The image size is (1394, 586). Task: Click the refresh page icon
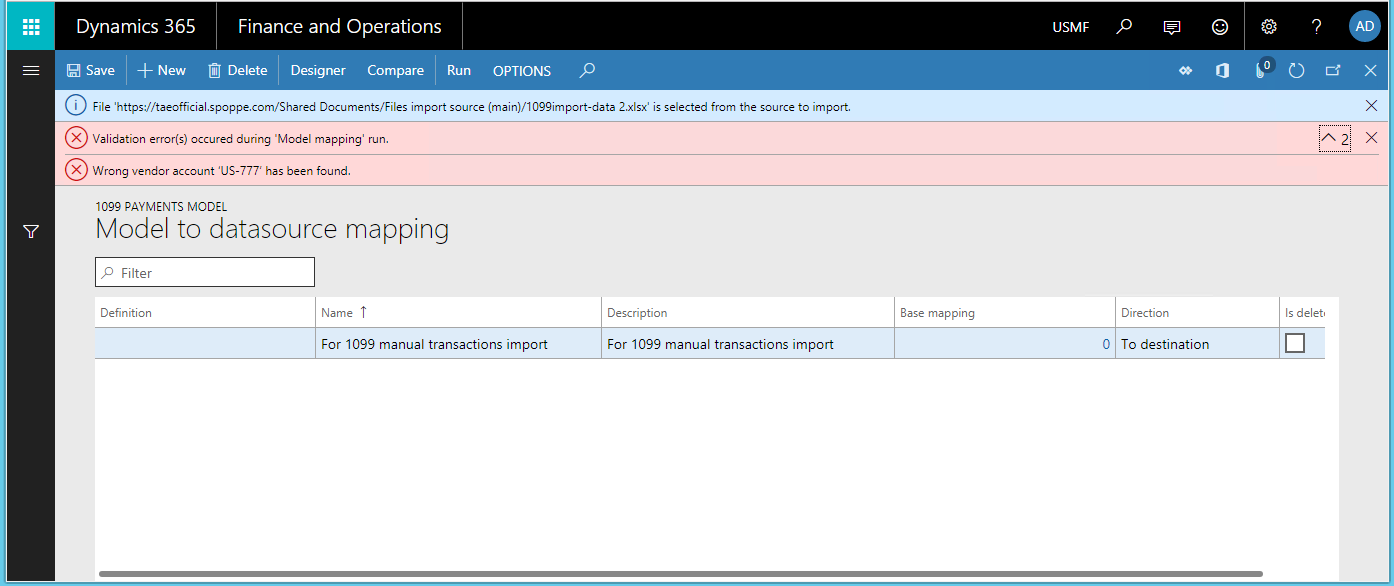click(x=1297, y=71)
